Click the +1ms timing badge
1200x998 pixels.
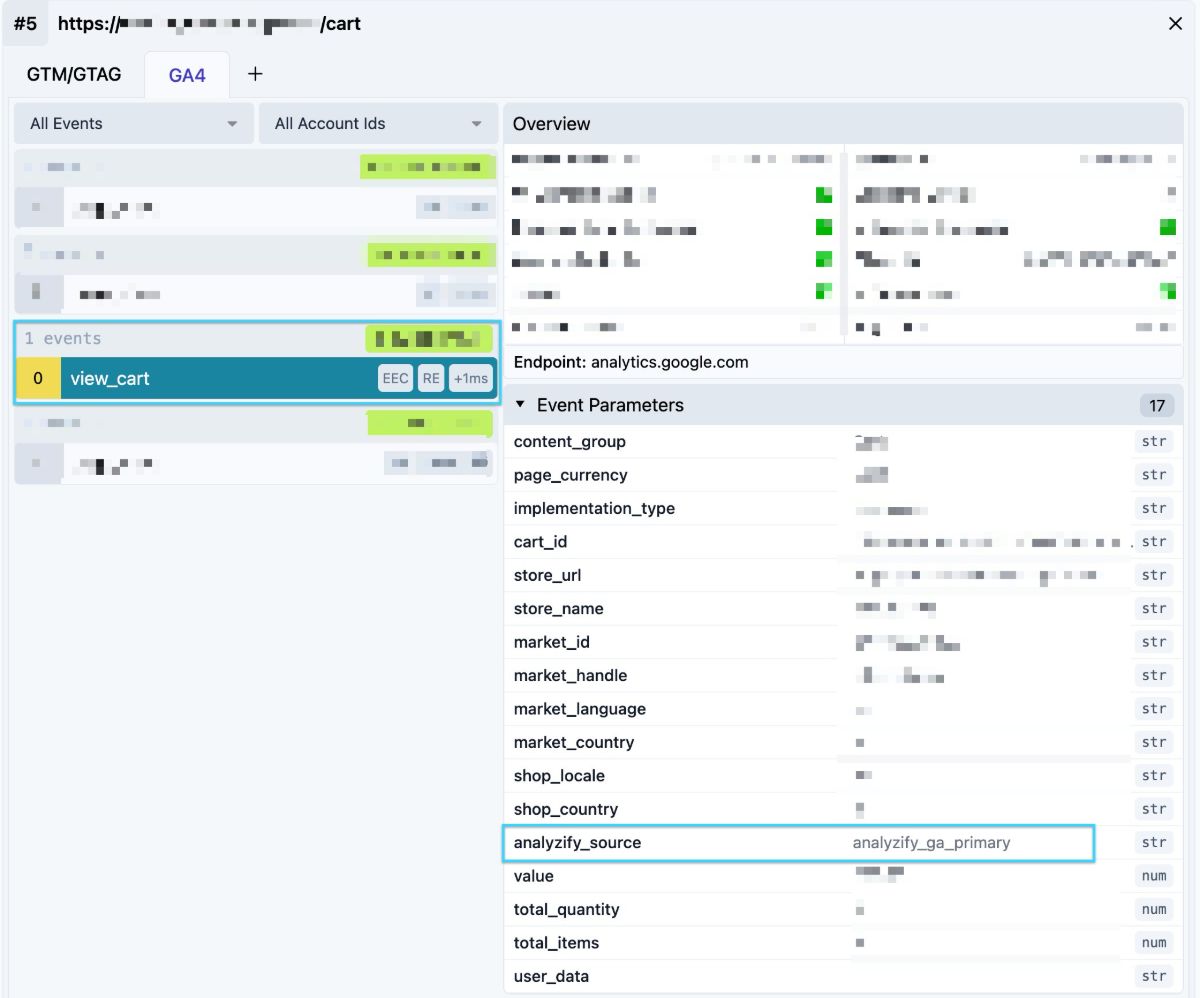(x=471, y=379)
